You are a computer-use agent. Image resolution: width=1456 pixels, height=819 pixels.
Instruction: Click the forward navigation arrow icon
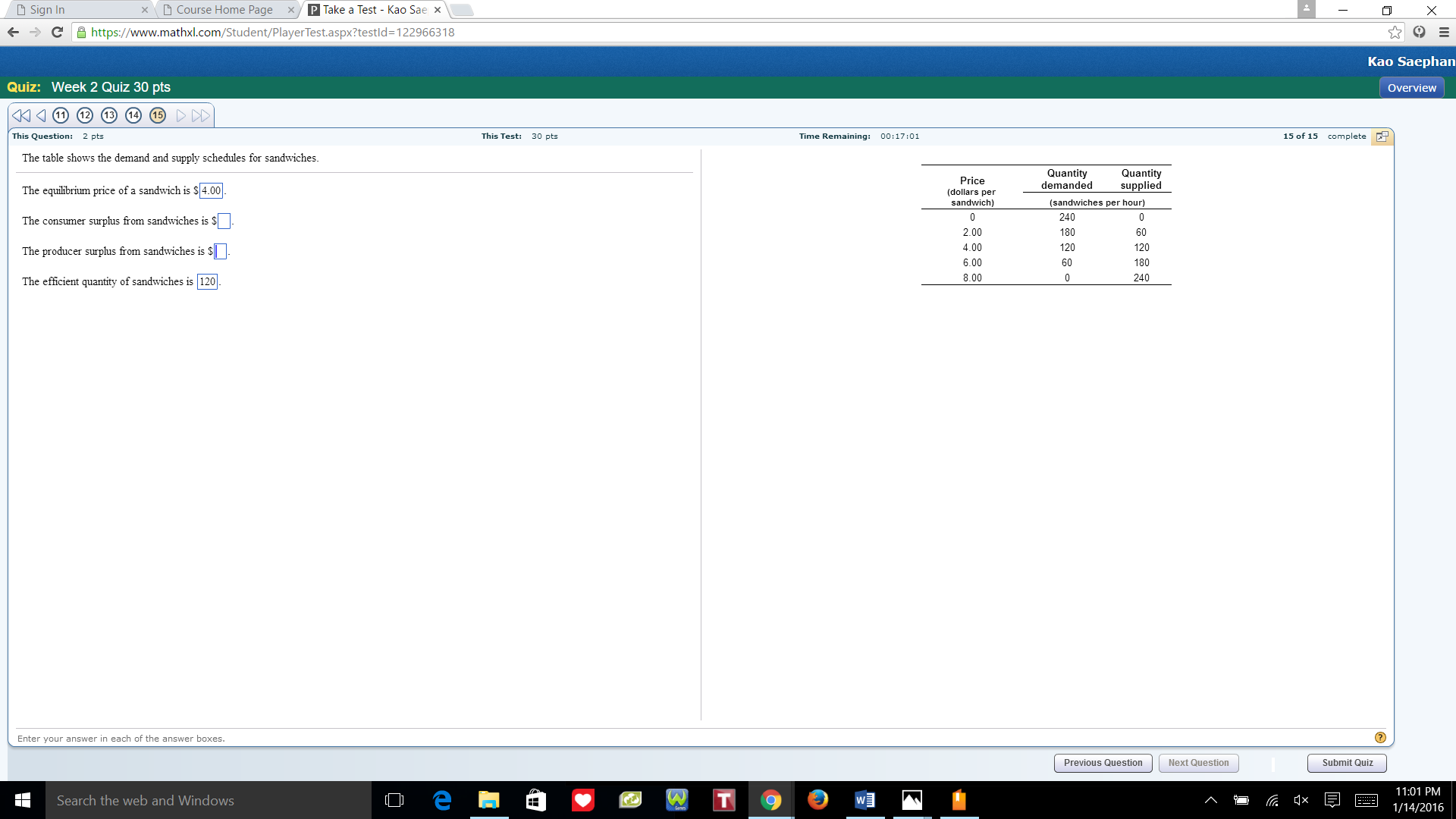click(x=178, y=114)
